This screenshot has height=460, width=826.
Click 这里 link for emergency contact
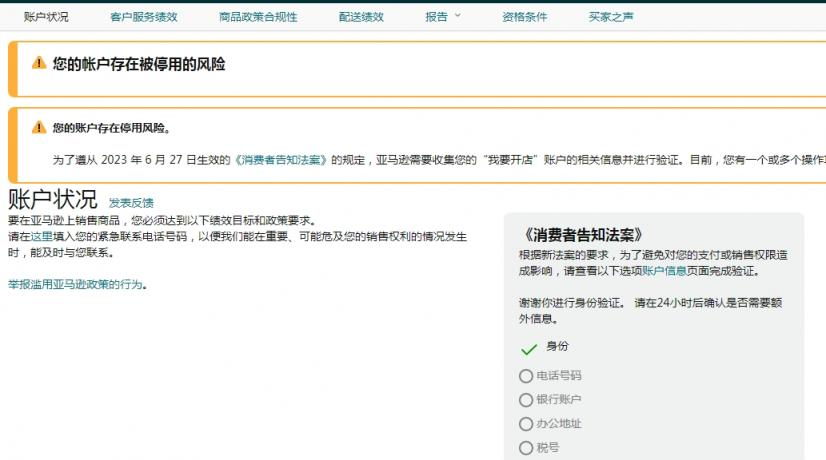click(42, 236)
